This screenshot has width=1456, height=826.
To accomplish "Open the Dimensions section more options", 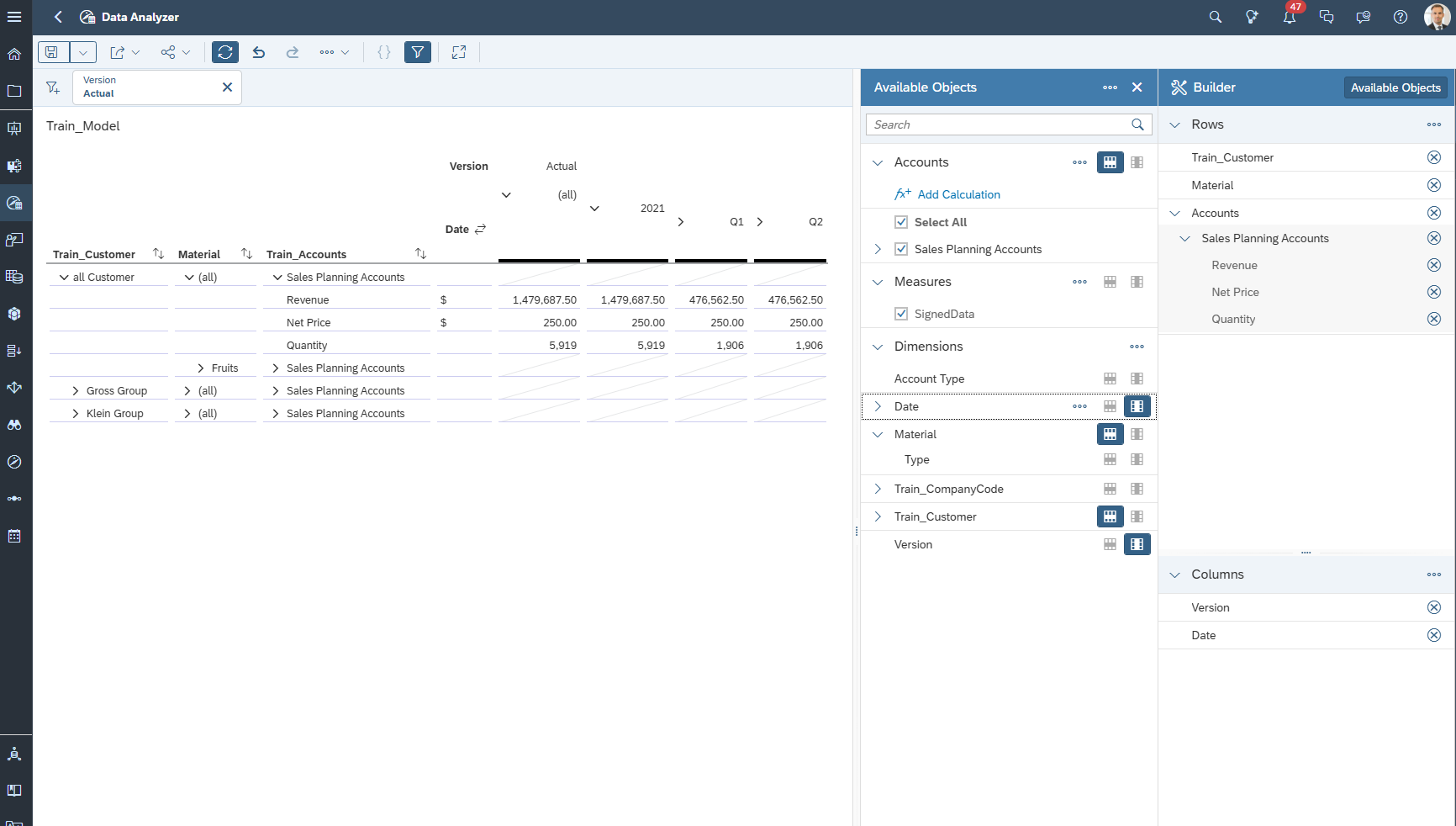I will [1137, 347].
